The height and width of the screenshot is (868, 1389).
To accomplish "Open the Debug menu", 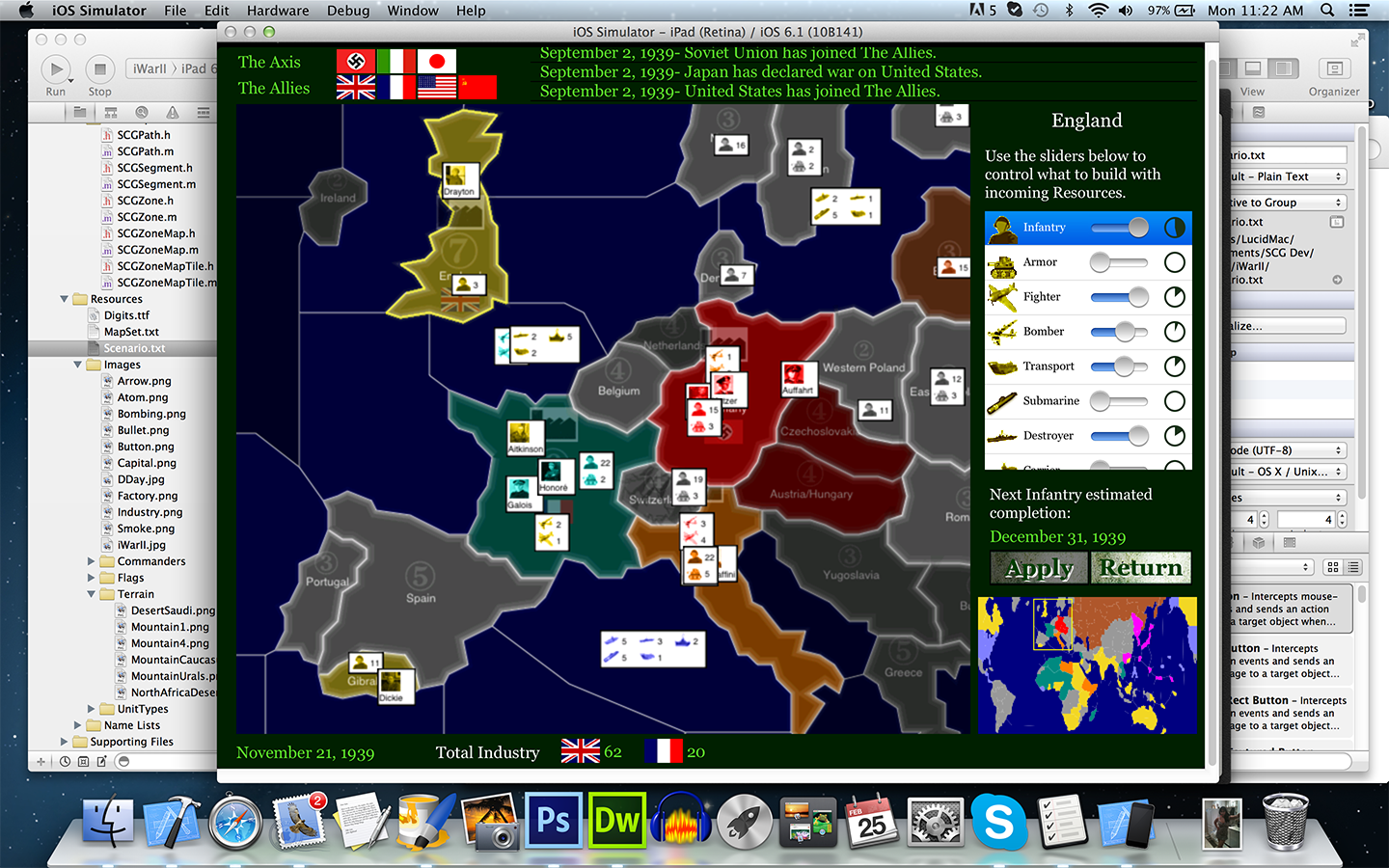I will click(x=347, y=11).
